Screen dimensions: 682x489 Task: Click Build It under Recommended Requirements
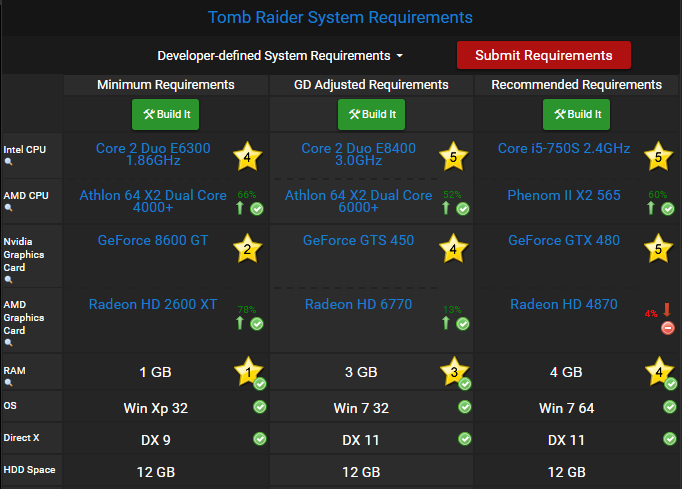(576, 114)
